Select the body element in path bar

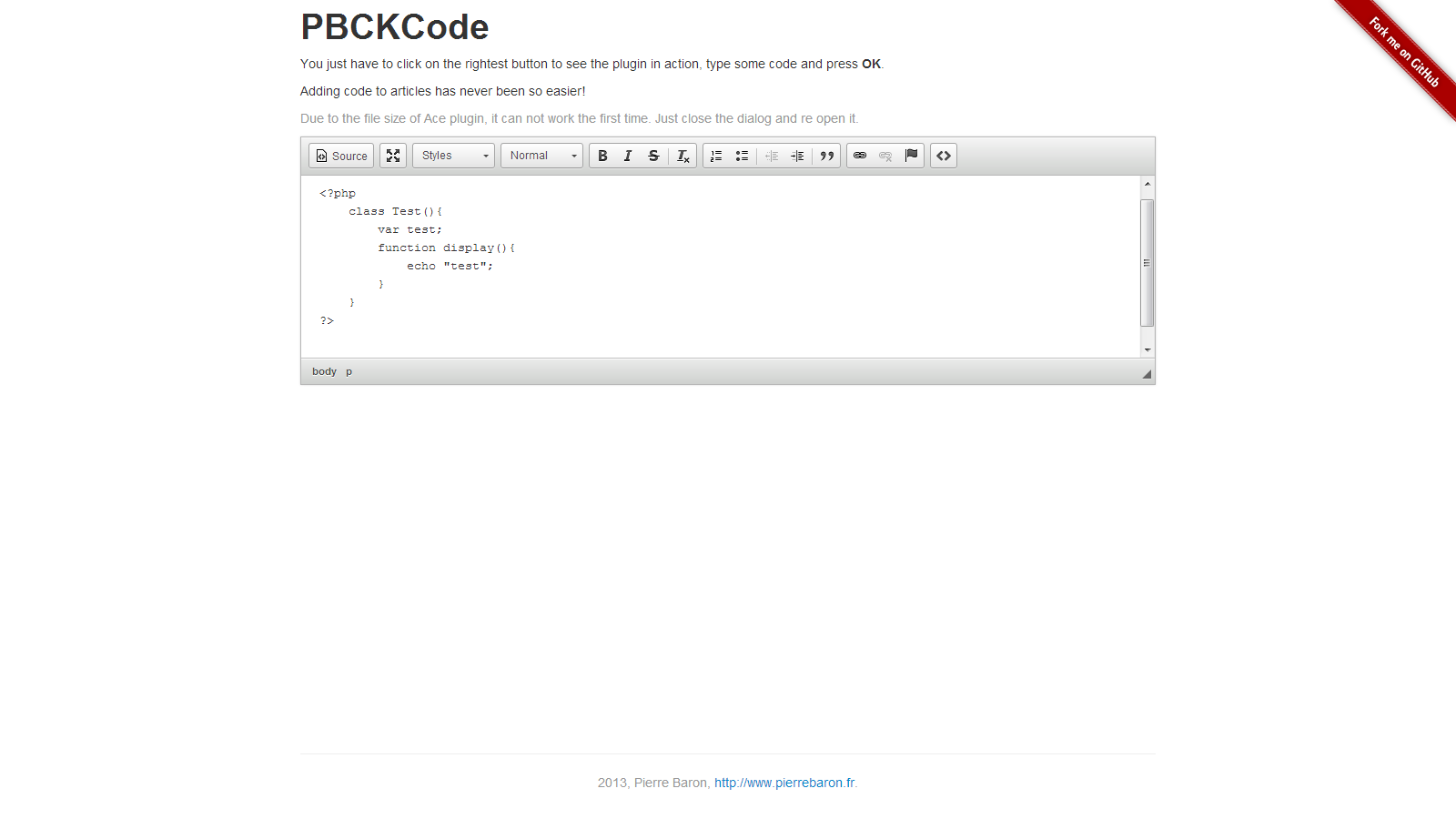[324, 371]
